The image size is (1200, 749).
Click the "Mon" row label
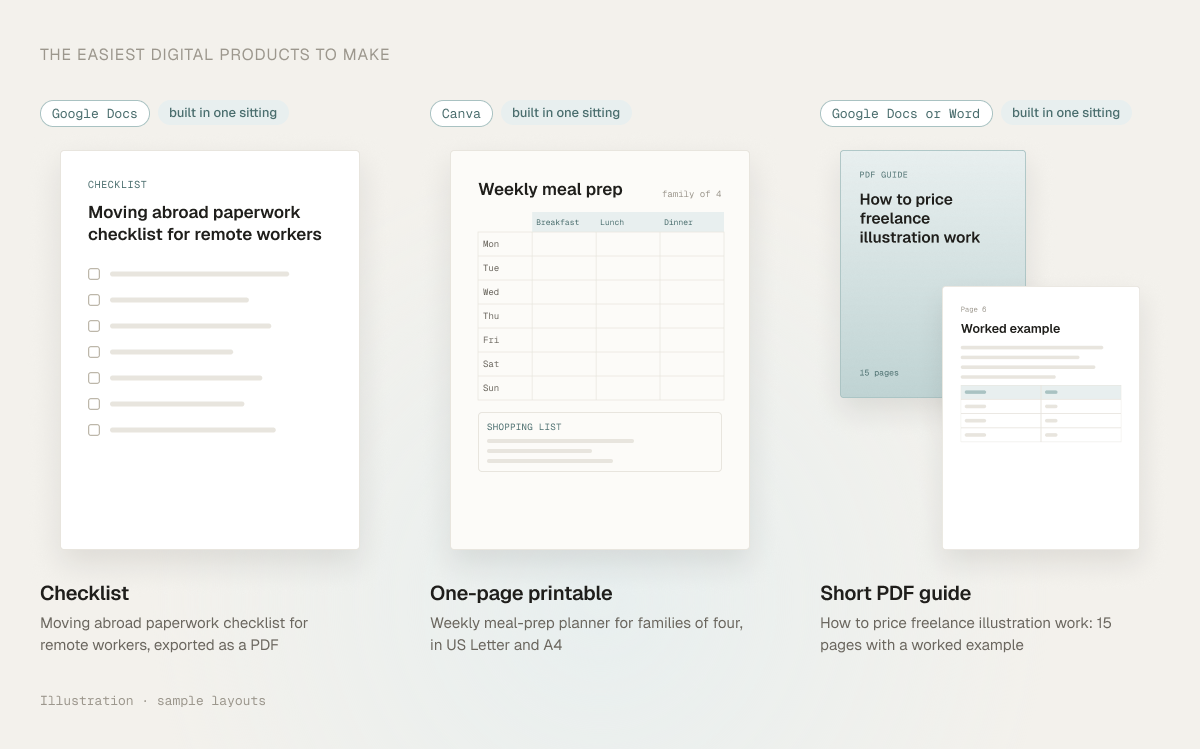pos(491,244)
